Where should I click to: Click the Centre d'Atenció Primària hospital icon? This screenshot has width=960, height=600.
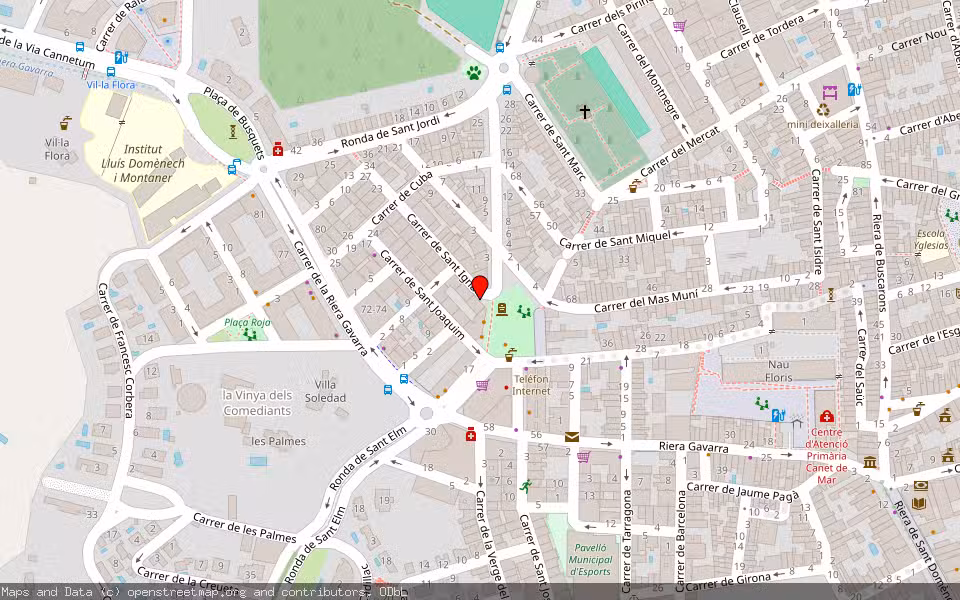[827, 416]
